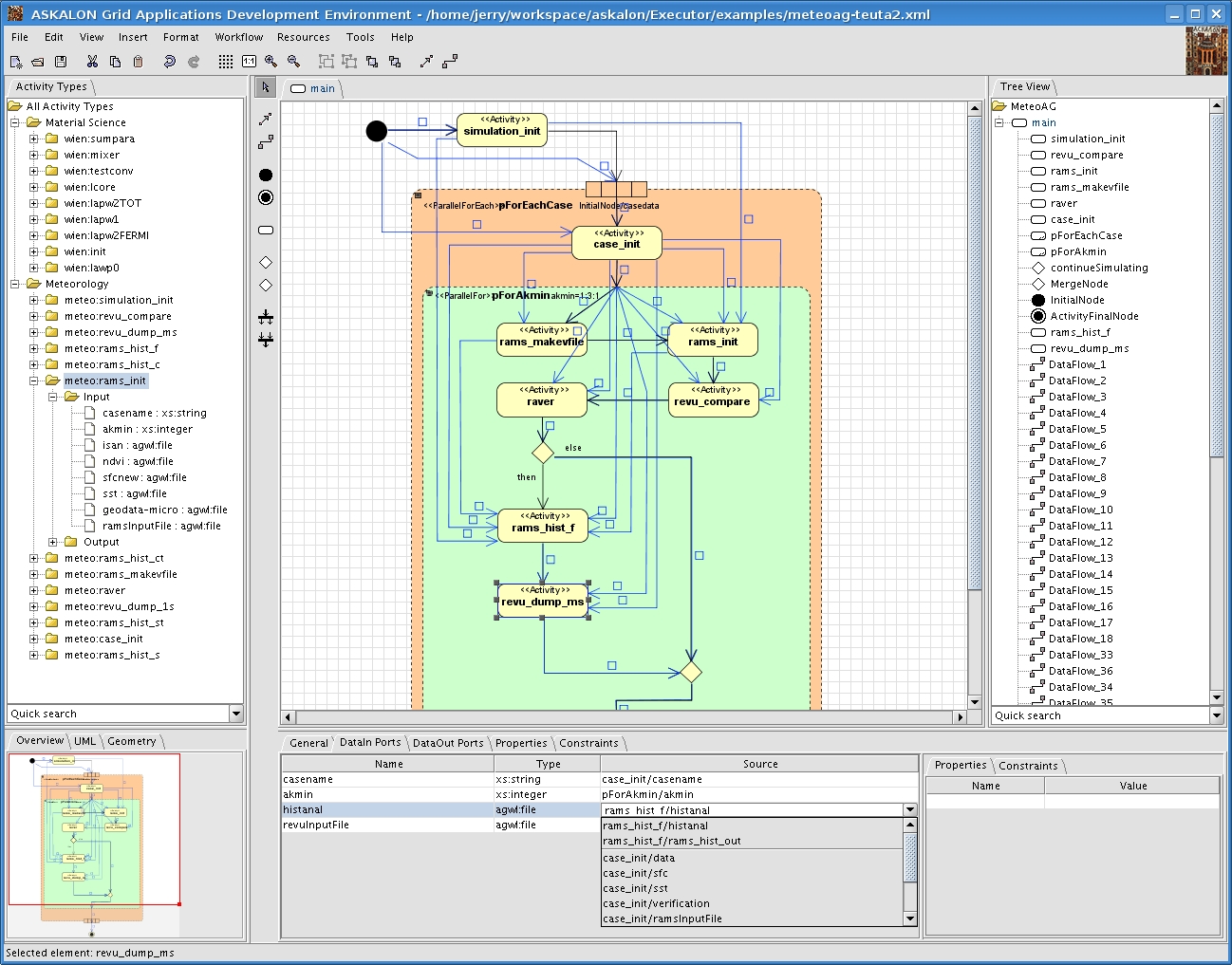Pick the join node tool with two incoming arrows
1232x965 pixels.
tap(266, 339)
